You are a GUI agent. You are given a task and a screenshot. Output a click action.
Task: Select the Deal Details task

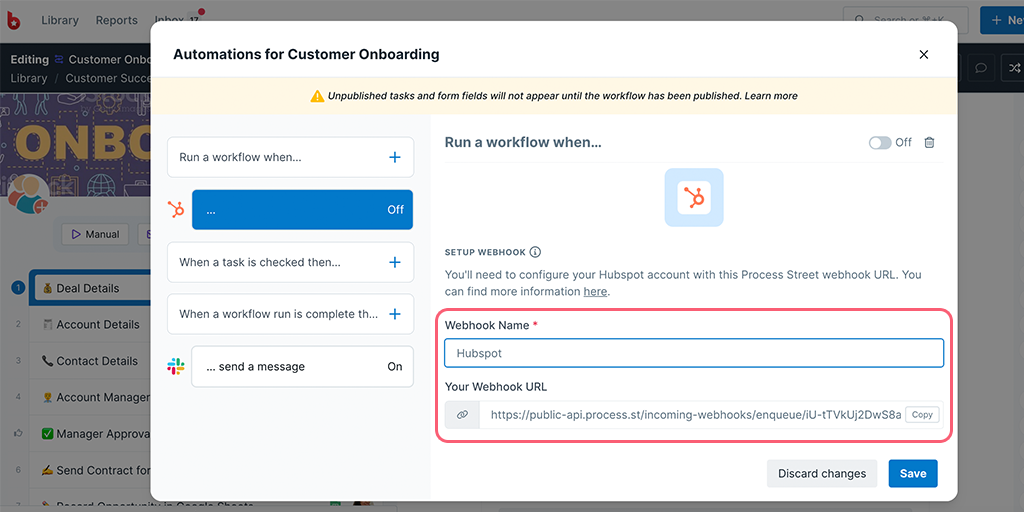92,288
